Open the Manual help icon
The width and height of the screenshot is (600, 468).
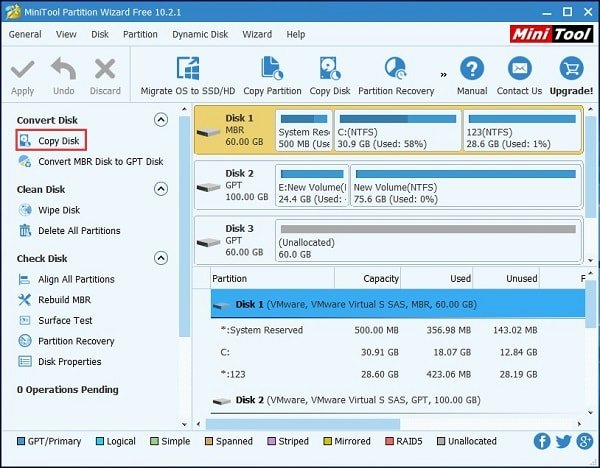(x=472, y=68)
